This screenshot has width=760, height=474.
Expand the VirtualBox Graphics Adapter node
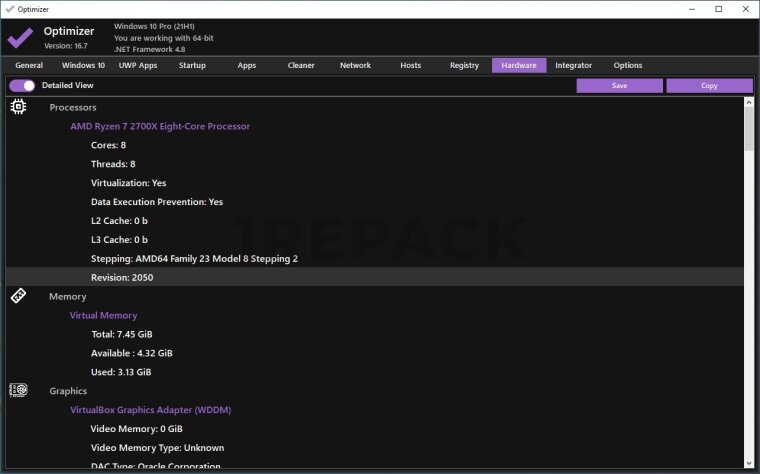pyautogui.click(x=150, y=410)
